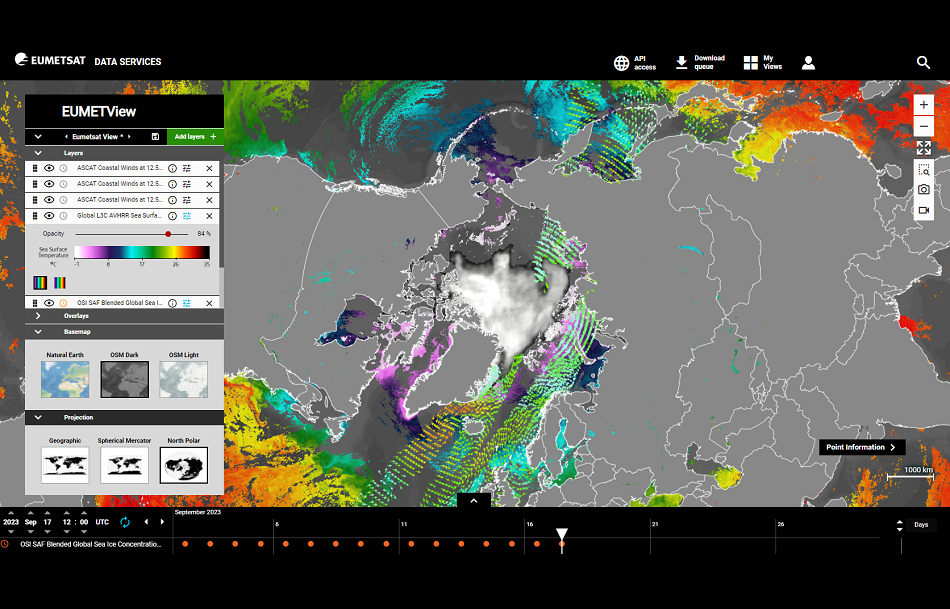Choose the OSM Dark basemap

point(124,379)
